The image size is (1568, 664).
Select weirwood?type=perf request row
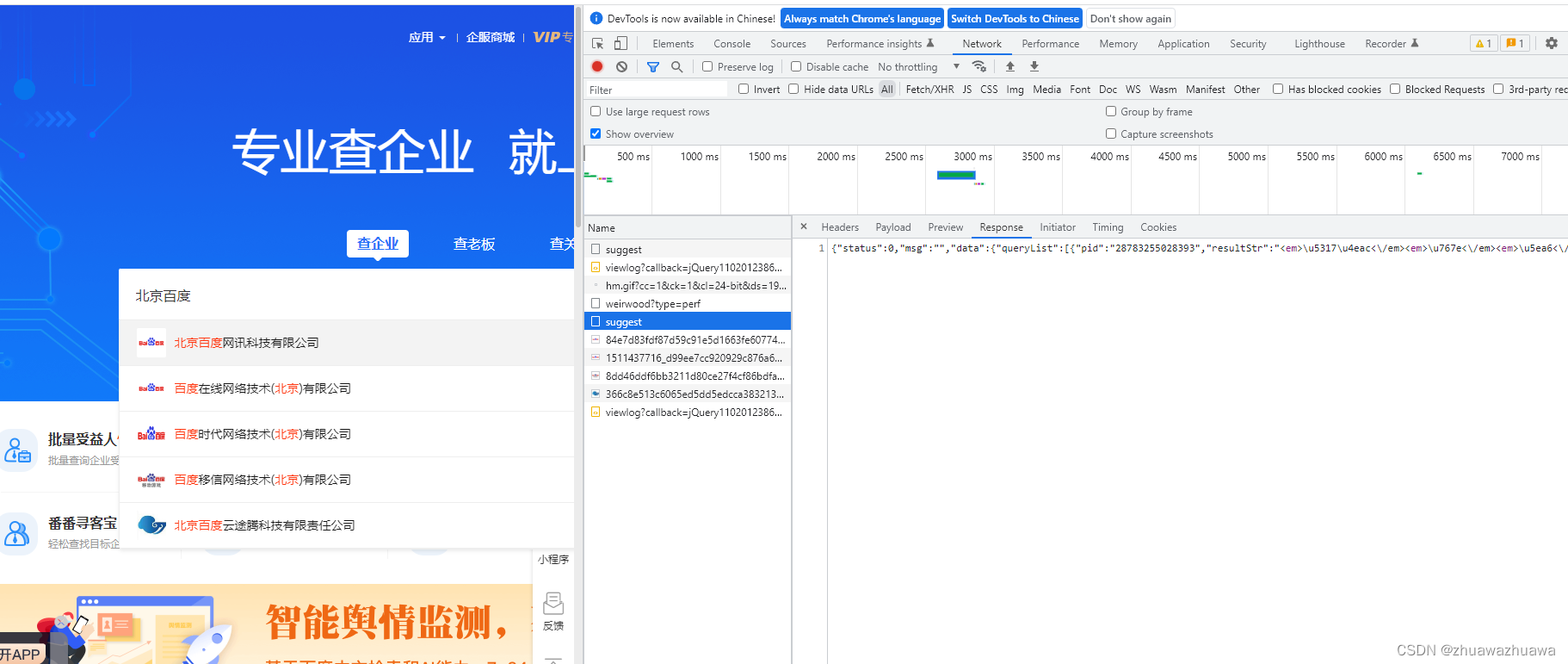tap(688, 303)
